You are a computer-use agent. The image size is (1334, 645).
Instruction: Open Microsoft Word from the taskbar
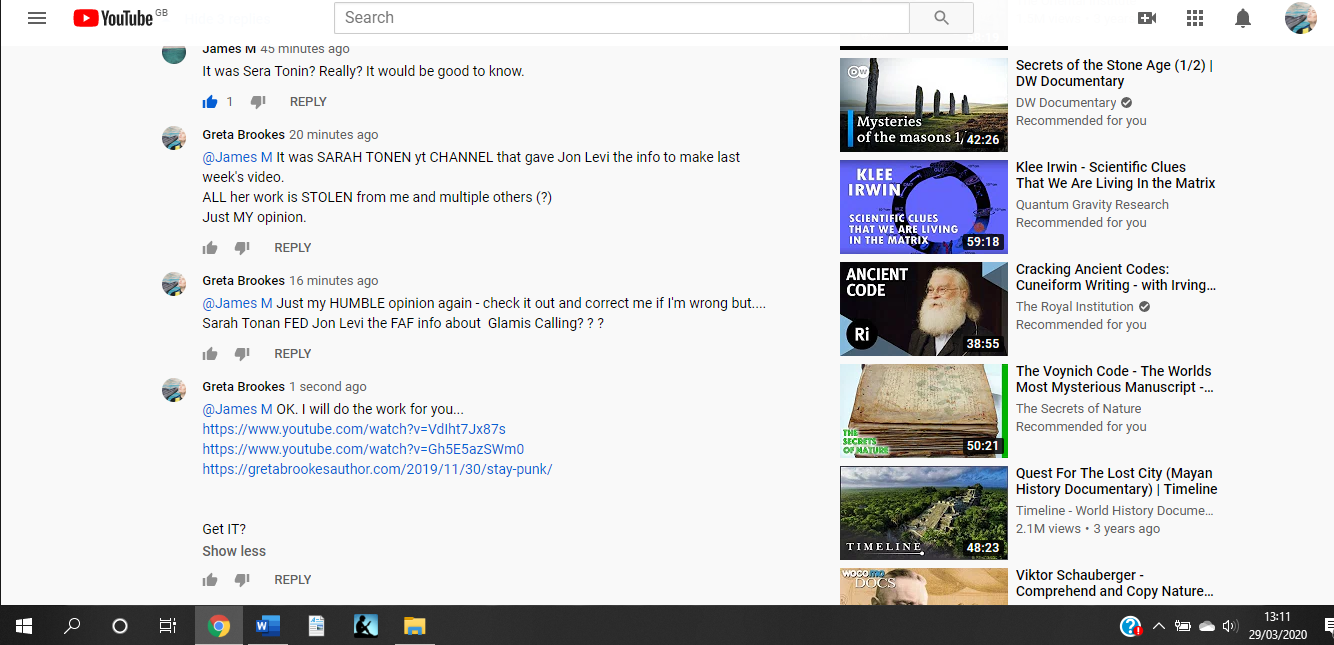click(267, 626)
